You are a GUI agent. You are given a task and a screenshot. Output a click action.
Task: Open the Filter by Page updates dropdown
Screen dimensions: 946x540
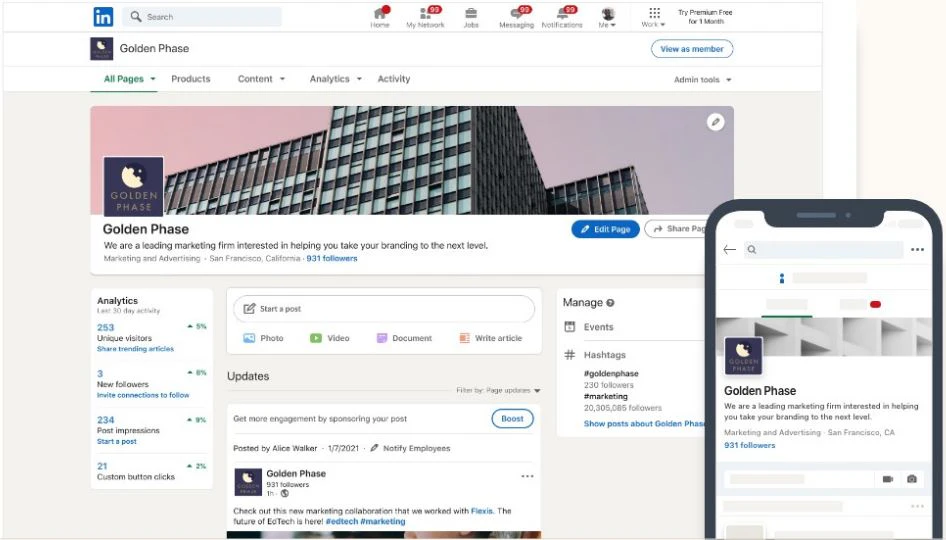(498, 390)
